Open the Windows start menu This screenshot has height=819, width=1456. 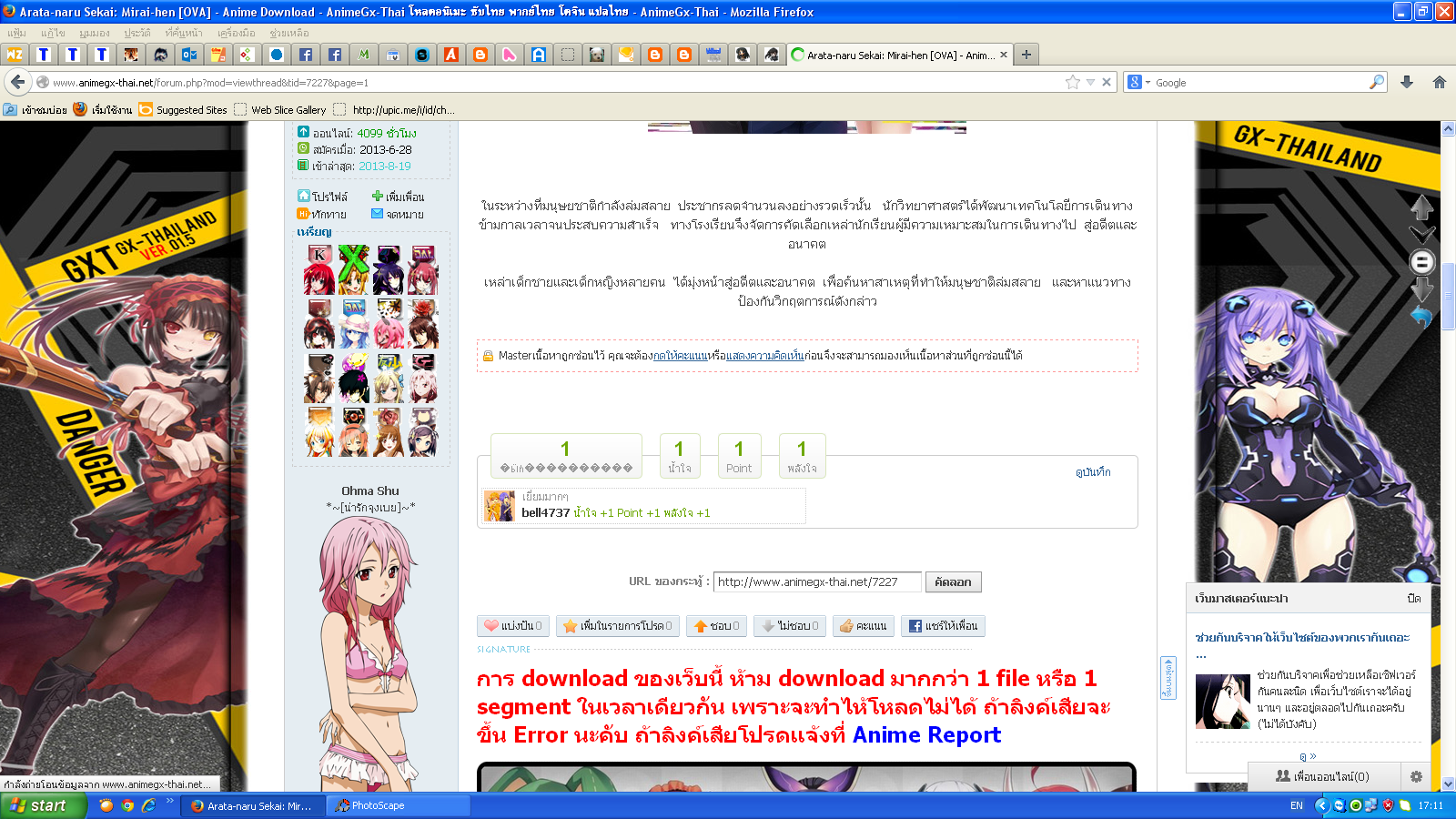pyautogui.click(x=44, y=805)
